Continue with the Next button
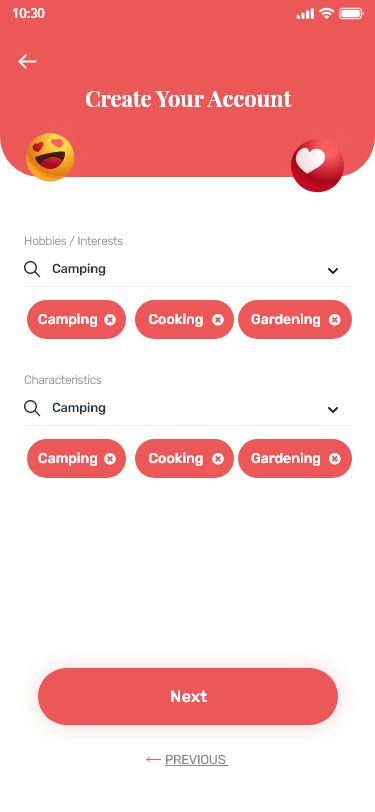Image resolution: width=375 pixels, height=812 pixels. point(188,697)
